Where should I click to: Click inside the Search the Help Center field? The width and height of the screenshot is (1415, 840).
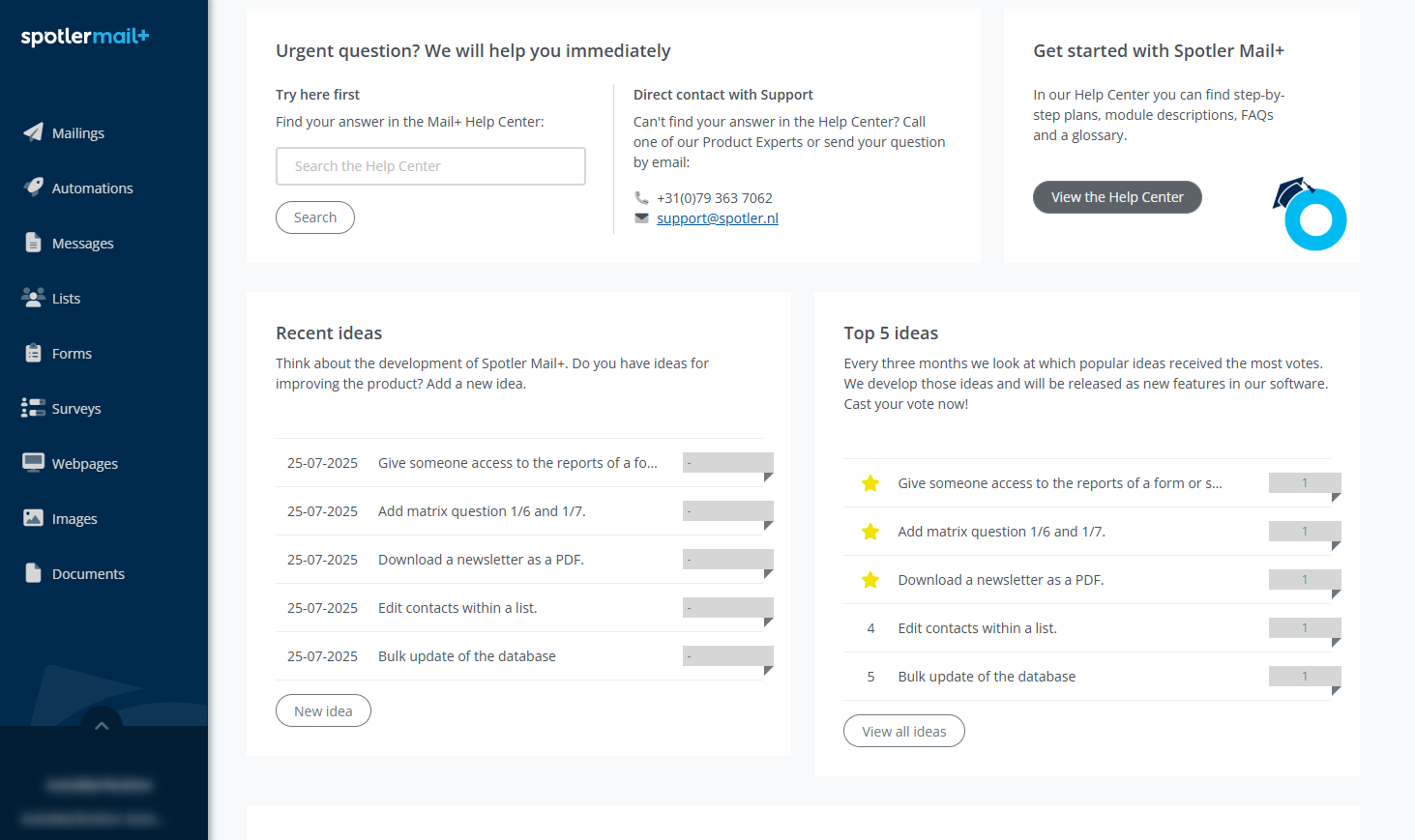[x=430, y=166]
